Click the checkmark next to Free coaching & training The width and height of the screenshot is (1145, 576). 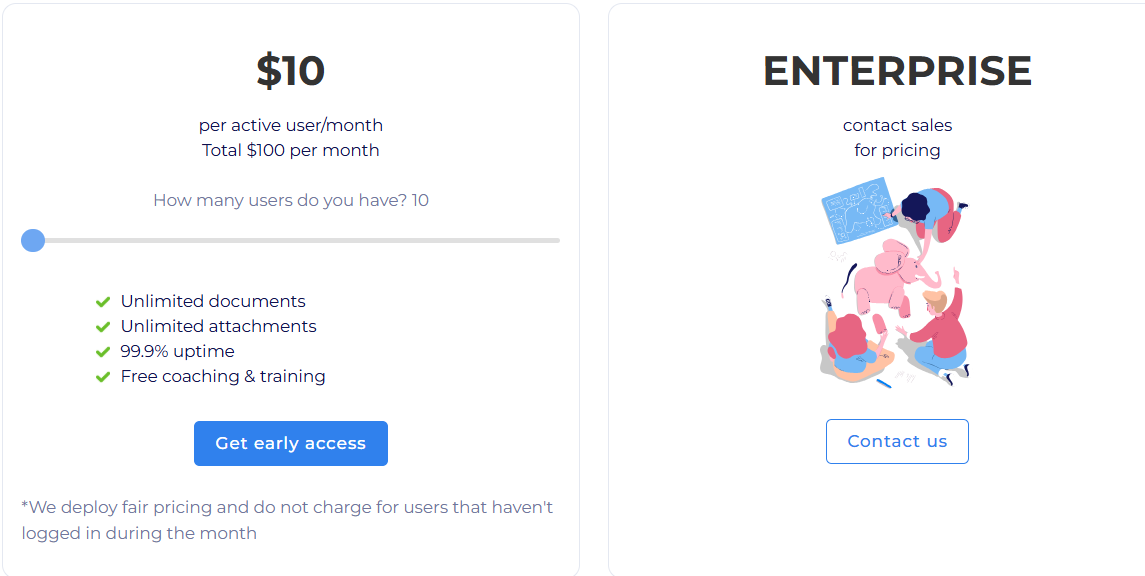click(x=102, y=377)
